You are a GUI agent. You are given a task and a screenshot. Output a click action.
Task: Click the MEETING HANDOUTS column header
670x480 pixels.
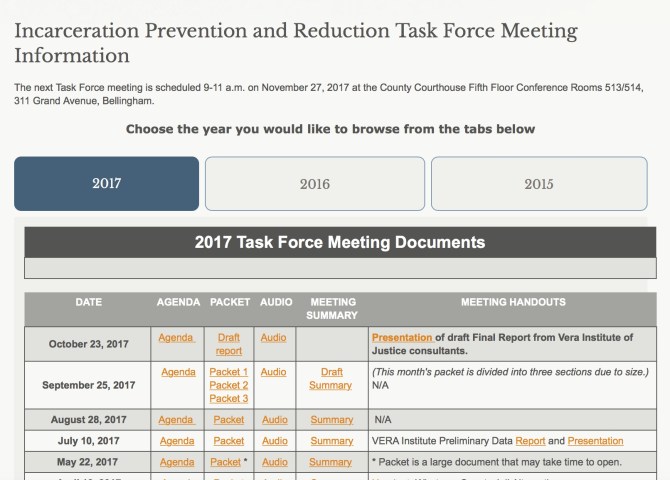pos(513,302)
